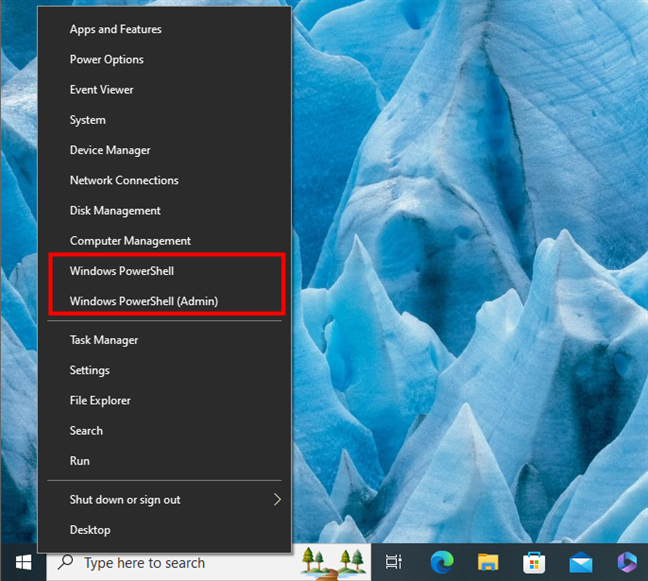
Task: Choose Network Connections
Action: point(164,180)
